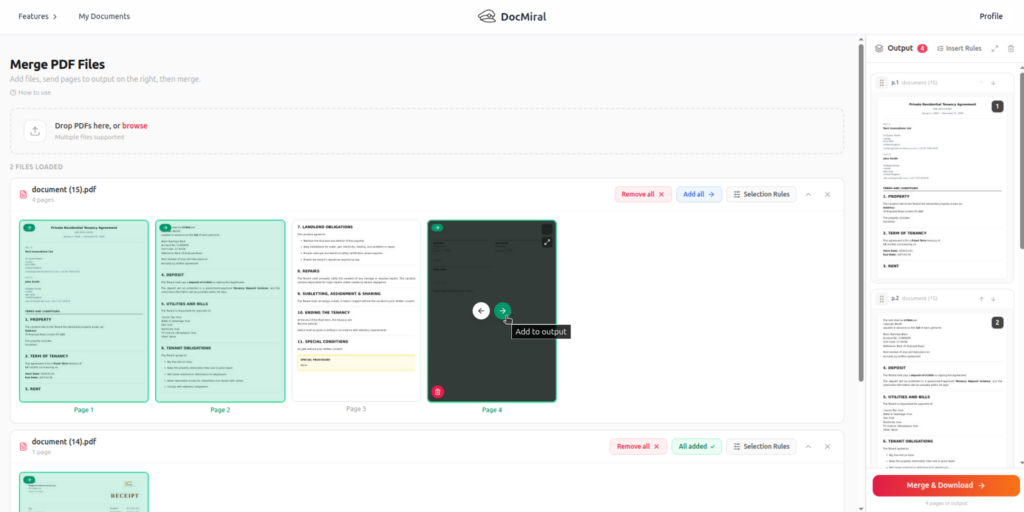The width and height of the screenshot is (1024, 512).
Task: Click the PDF file icon beside document (14).pdf
Action: click(x=24, y=447)
